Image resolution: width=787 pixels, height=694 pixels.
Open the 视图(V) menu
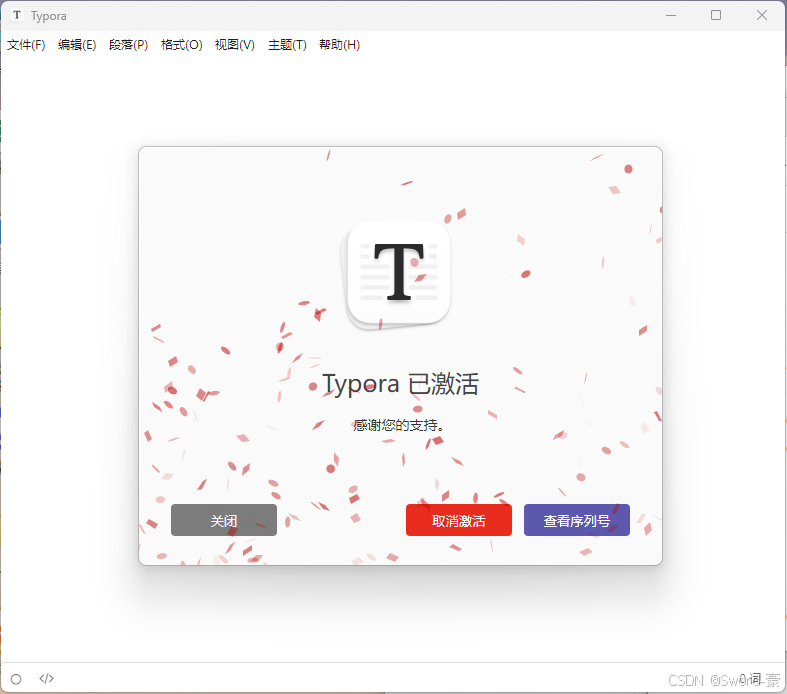[x=235, y=45]
